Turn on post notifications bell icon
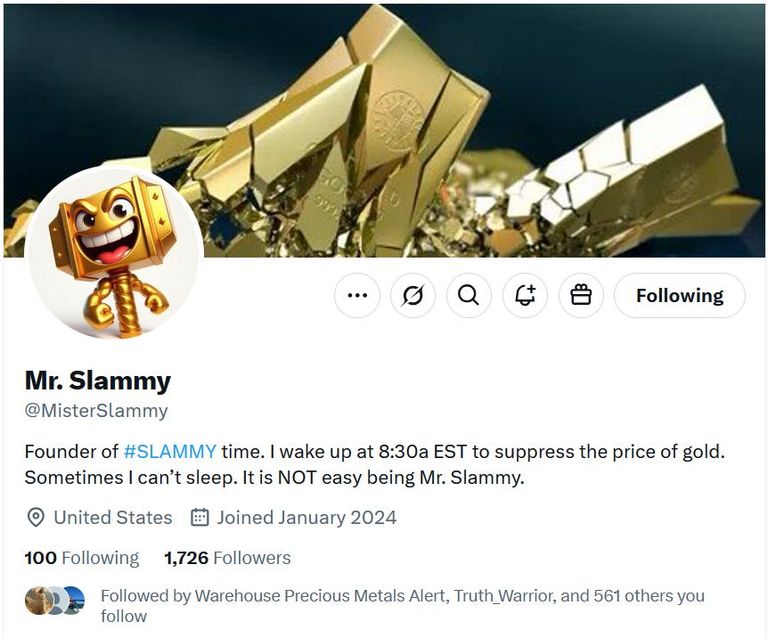 (525, 296)
